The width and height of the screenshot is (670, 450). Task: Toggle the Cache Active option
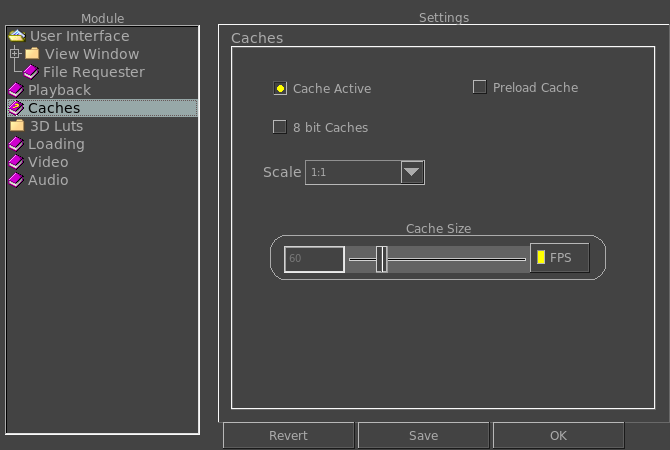click(x=280, y=88)
